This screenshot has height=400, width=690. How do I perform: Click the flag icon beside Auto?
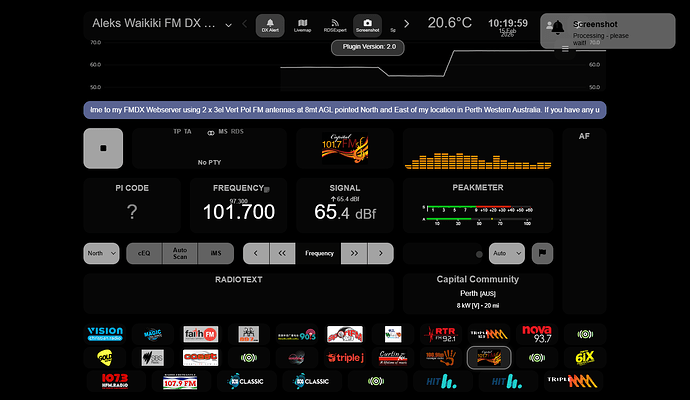point(544,254)
